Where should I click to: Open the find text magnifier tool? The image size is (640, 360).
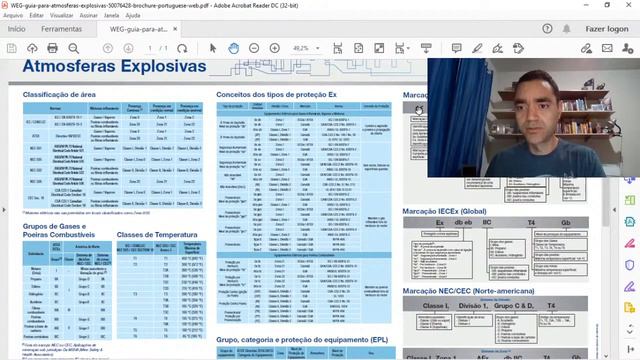click(73, 48)
